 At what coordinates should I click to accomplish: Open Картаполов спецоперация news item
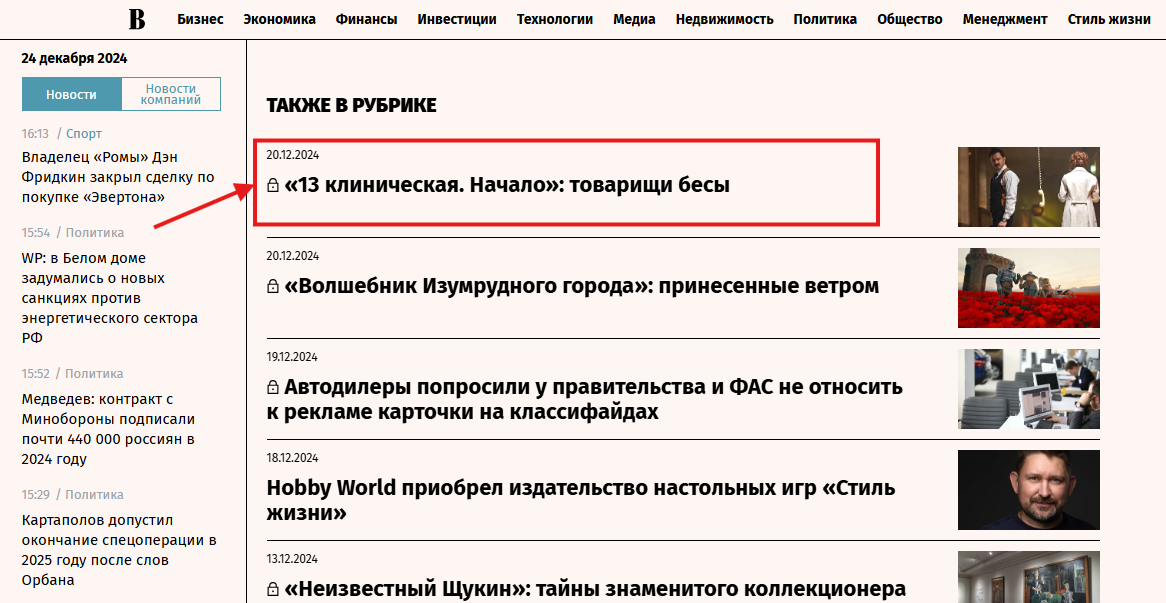point(119,550)
